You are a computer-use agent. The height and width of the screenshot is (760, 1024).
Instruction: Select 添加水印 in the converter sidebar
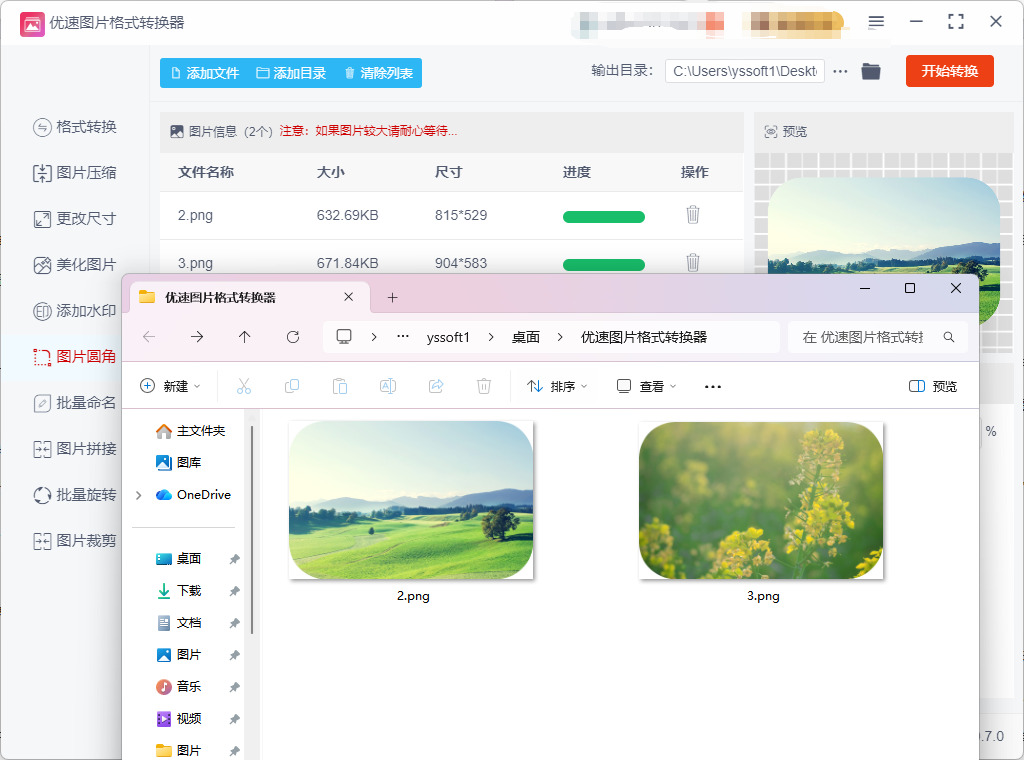75,311
